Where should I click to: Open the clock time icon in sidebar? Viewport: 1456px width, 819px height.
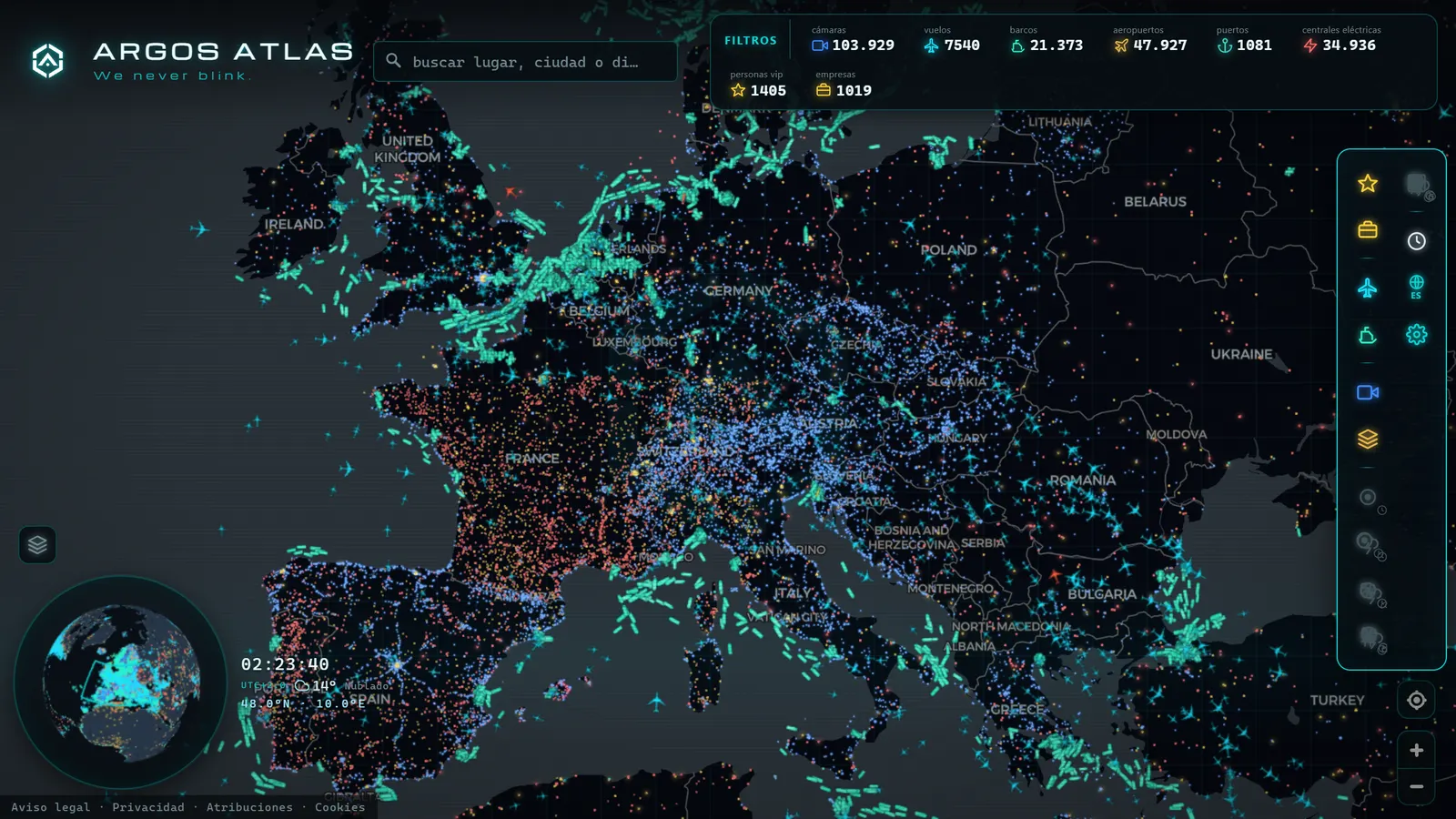[1417, 241]
